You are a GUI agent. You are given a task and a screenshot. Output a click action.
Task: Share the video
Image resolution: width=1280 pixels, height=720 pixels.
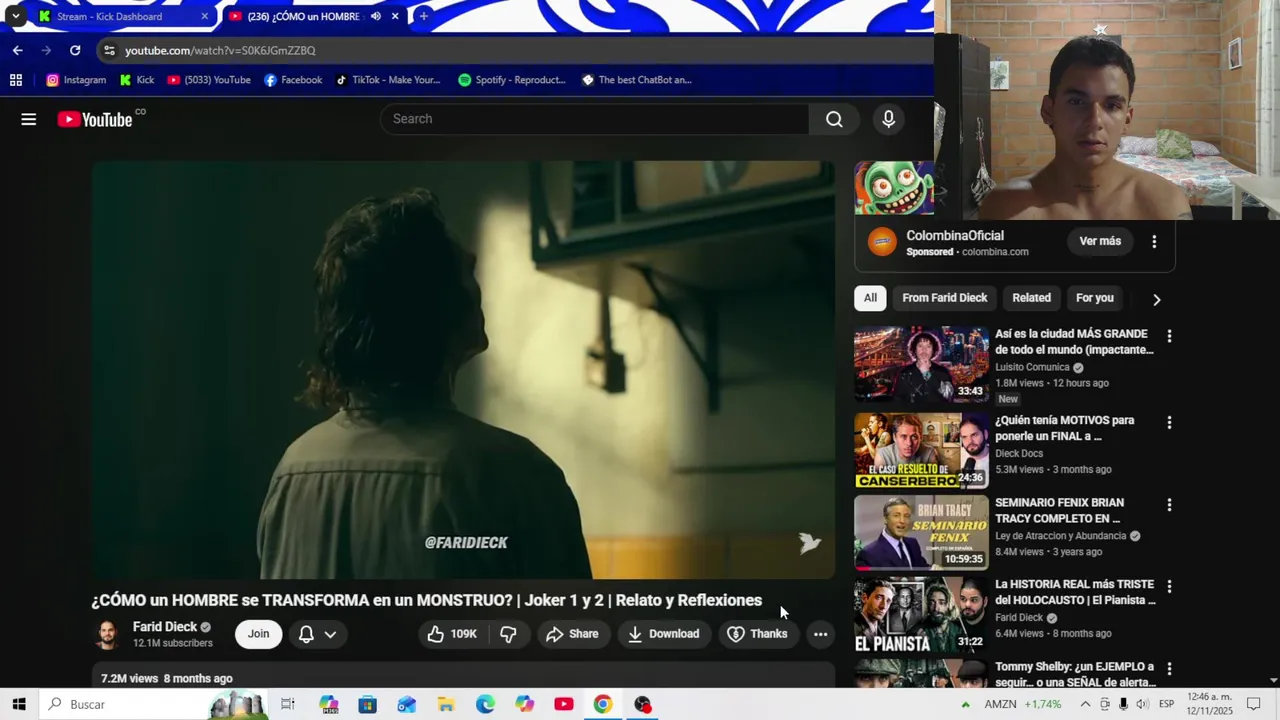[573, 634]
